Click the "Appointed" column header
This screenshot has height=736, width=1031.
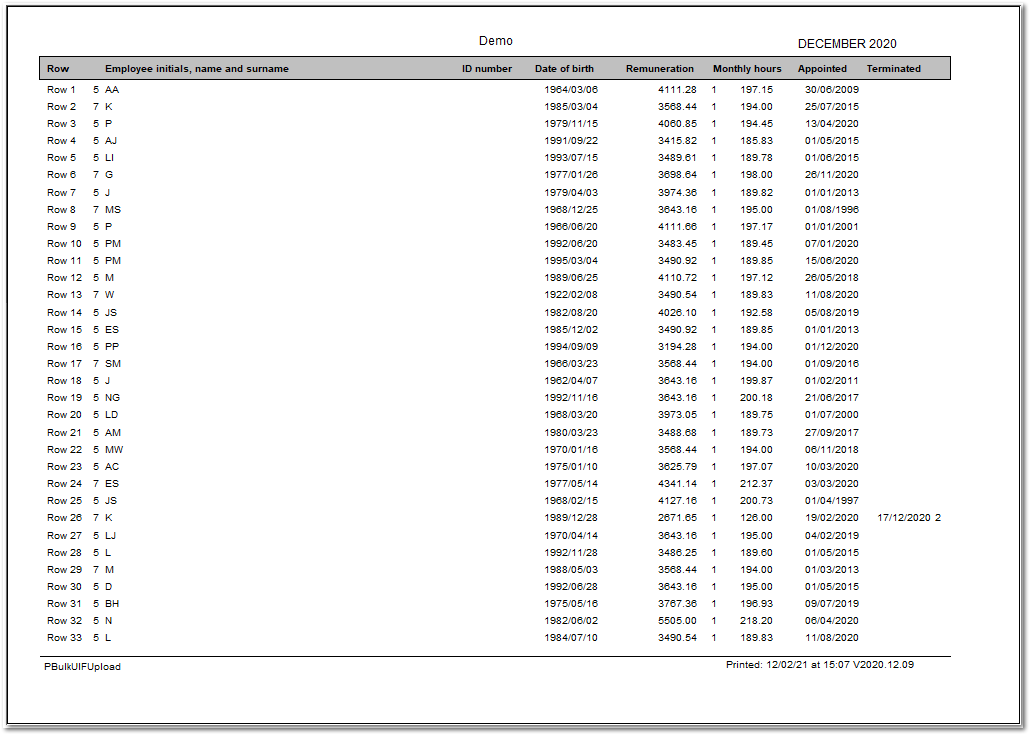[822, 68]
